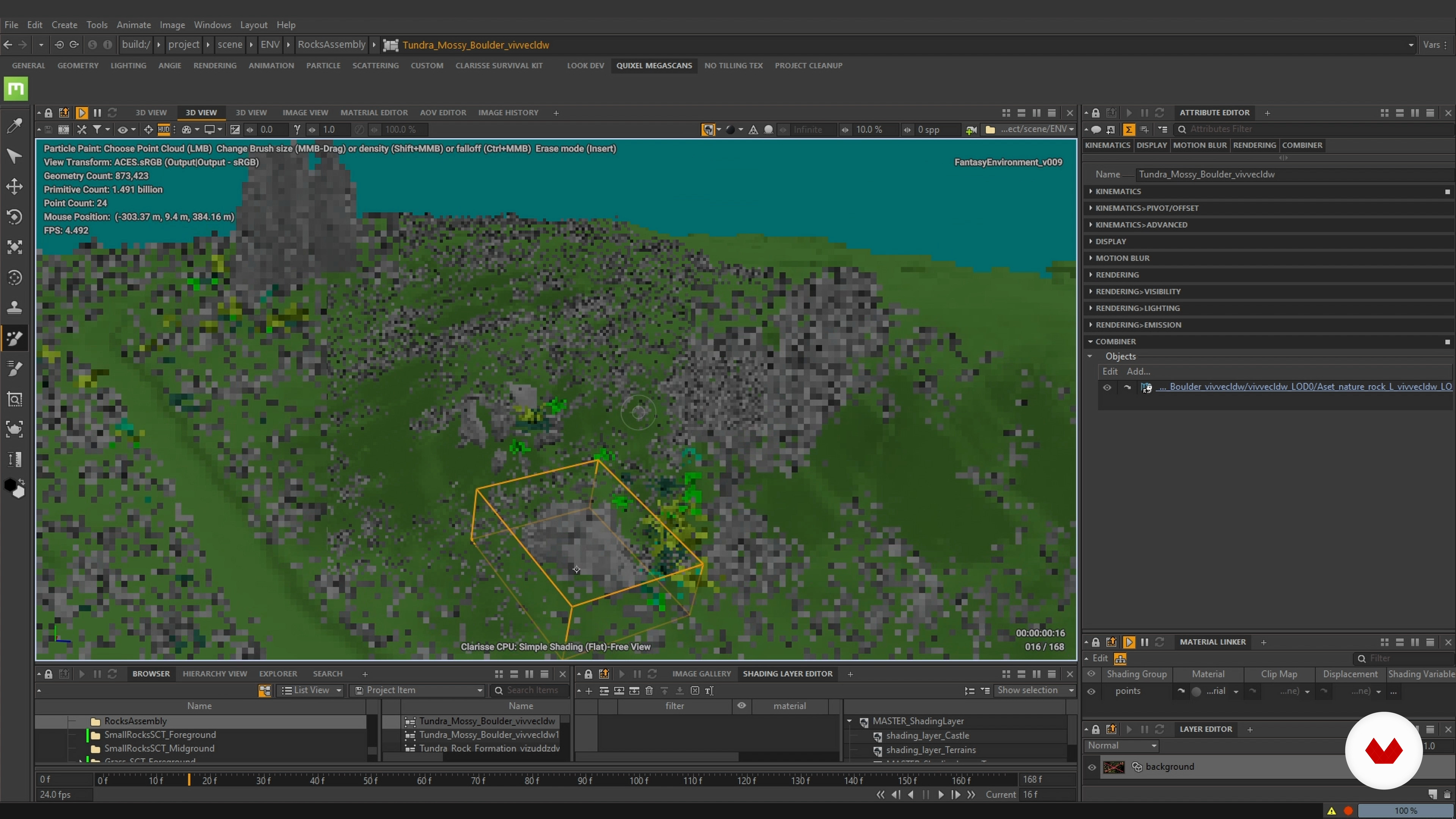
Task: Click Add... in Objects list
Action: click(x=1138, y=372)
